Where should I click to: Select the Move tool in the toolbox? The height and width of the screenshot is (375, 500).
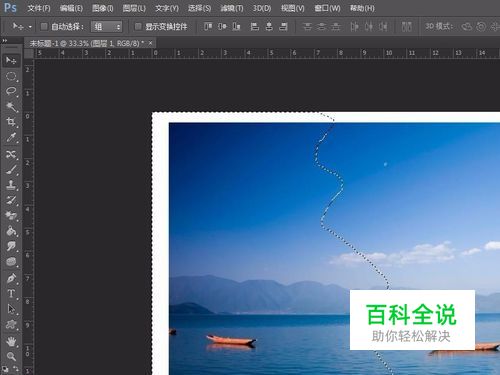click(x=11, y=61)
